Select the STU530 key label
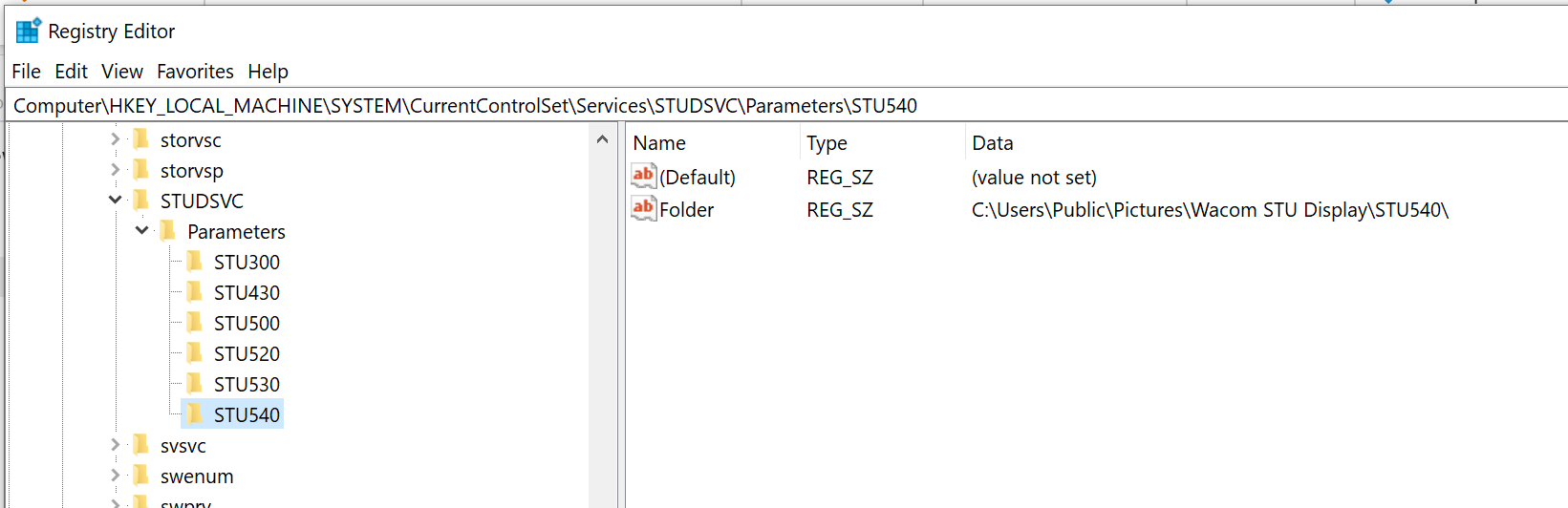 (247, 385)
